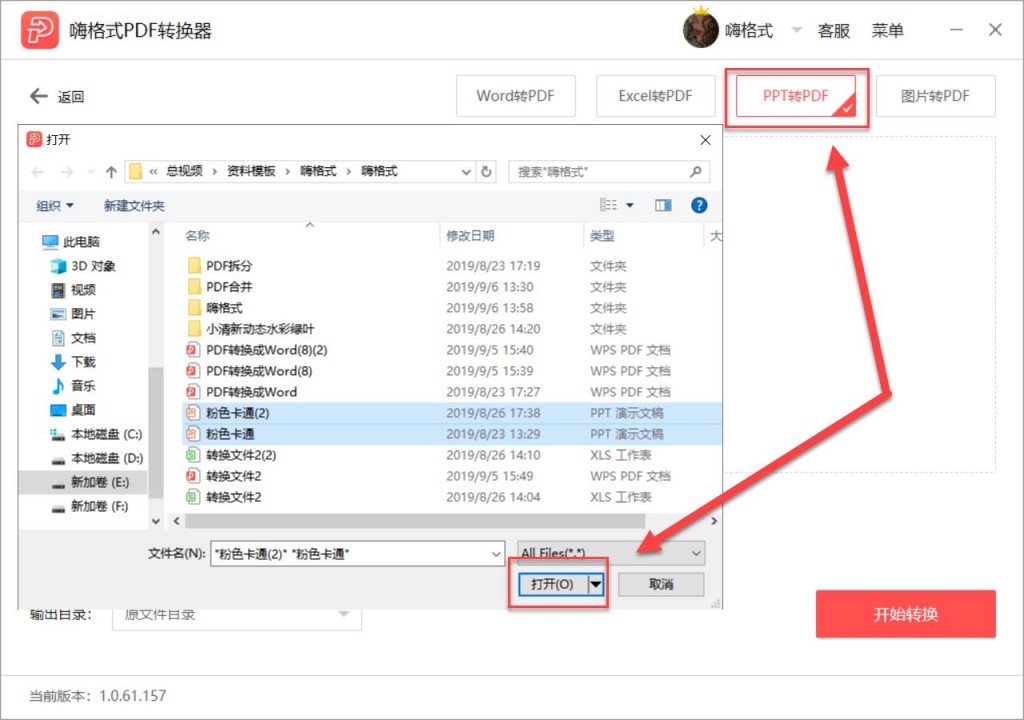Click the 返回 back arrow
Viewport: 1024px width, 720px height.
coord(39,96)
